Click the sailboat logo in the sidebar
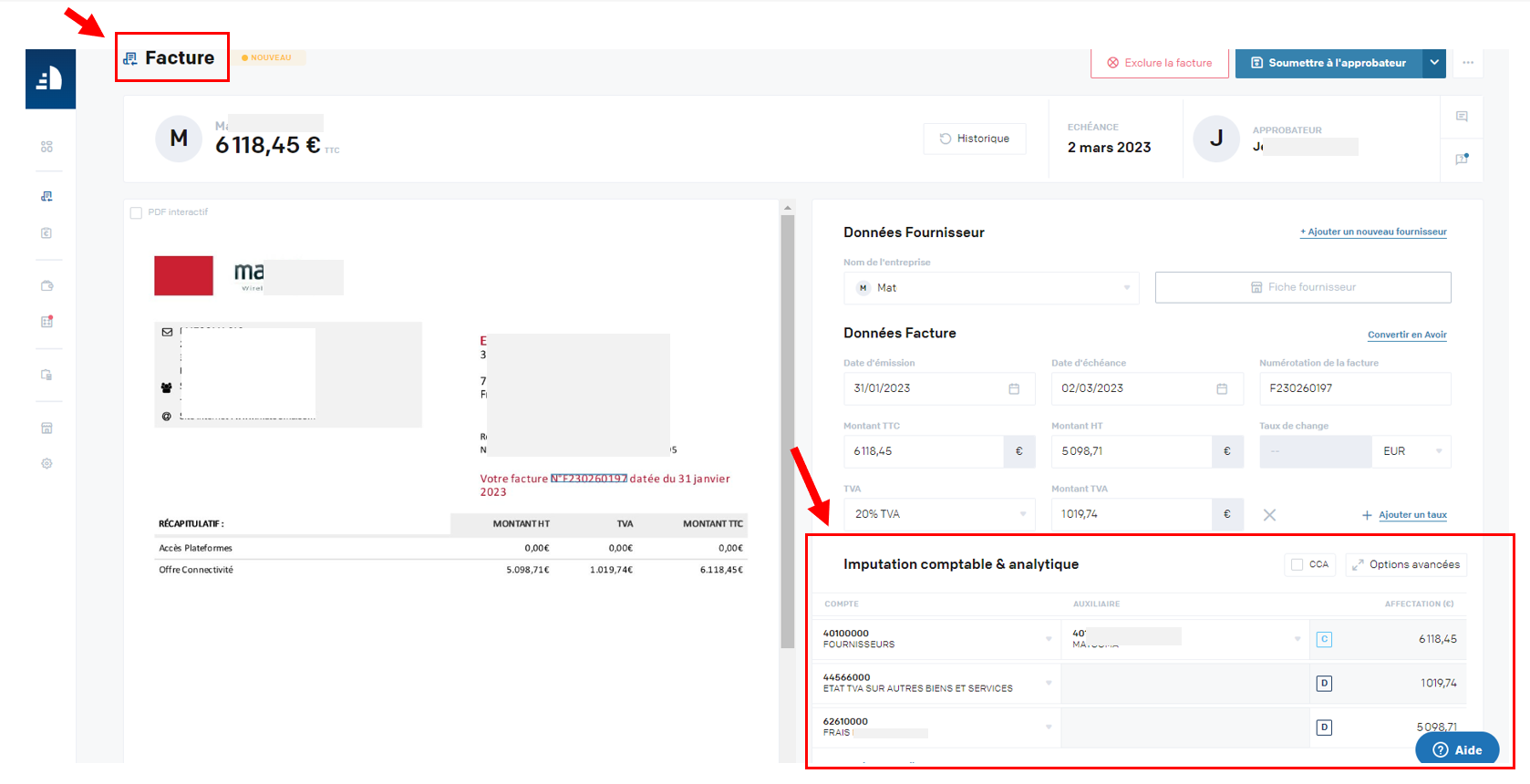Viewport: 1530px width, 784px height. click(x=50, y=79)
